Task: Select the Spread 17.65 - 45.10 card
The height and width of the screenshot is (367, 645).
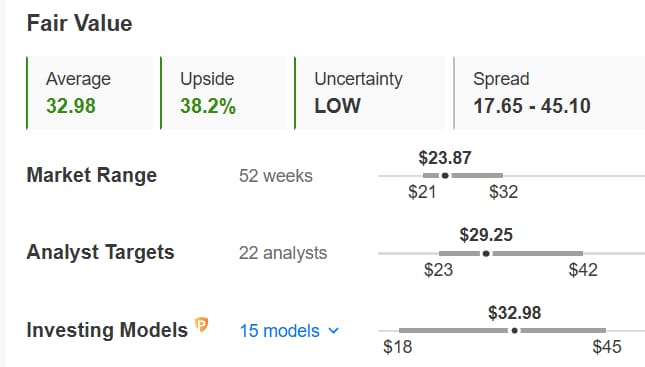Action: [x=549, y=93]
